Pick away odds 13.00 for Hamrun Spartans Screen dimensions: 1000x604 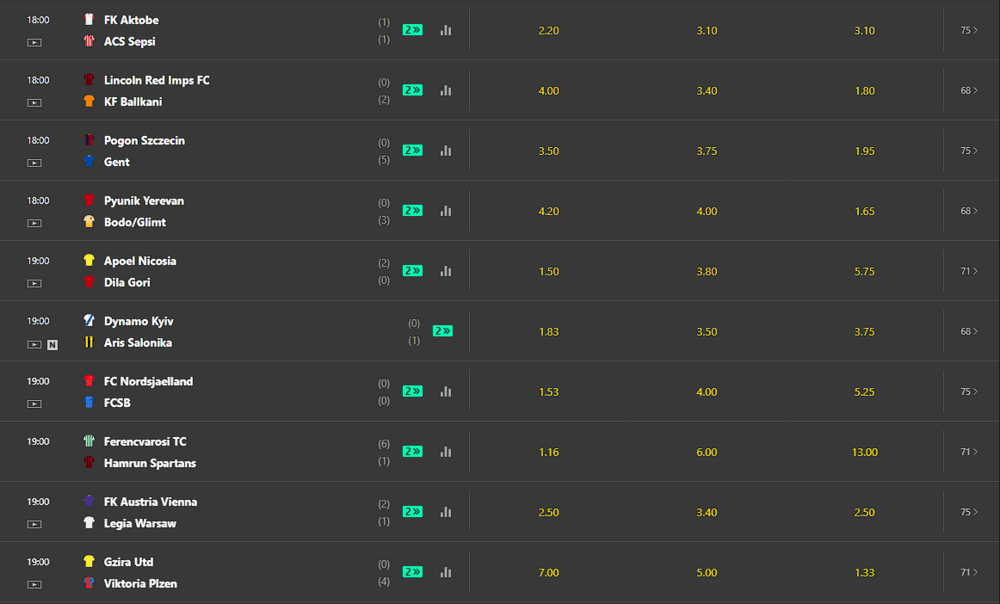click(x=865, y=452)
